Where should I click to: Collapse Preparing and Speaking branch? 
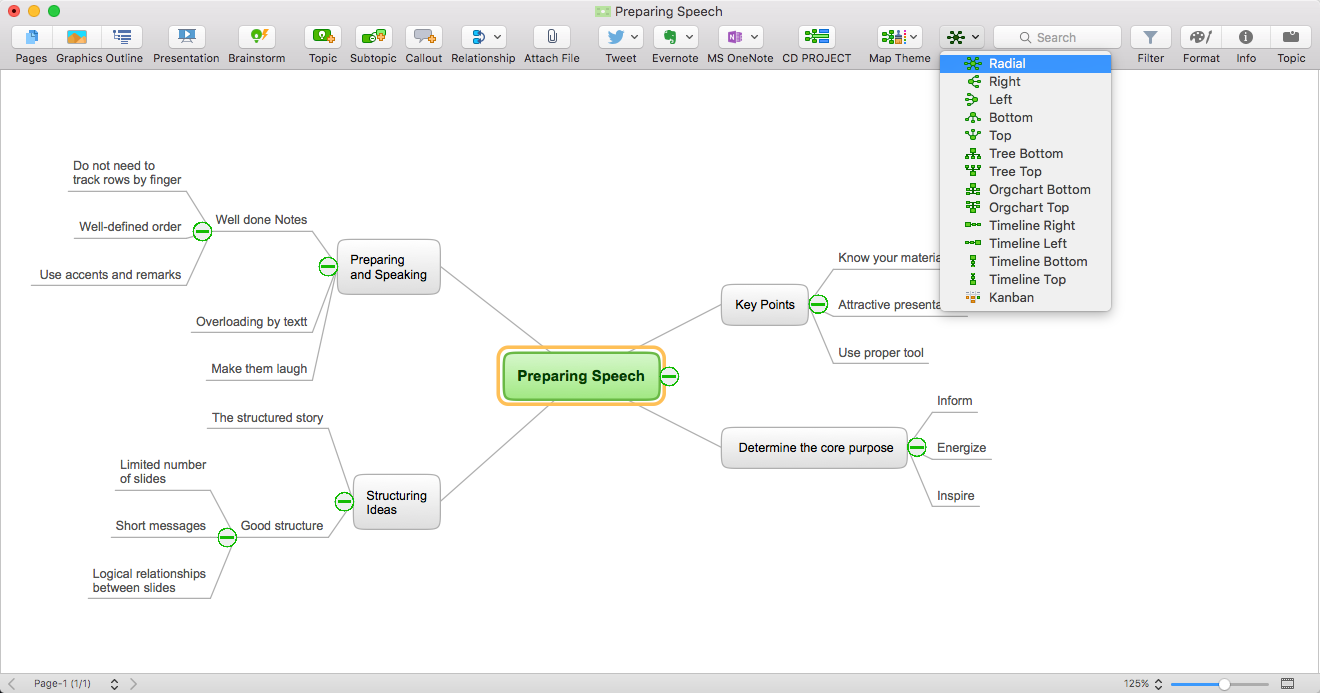click(328, 266)
